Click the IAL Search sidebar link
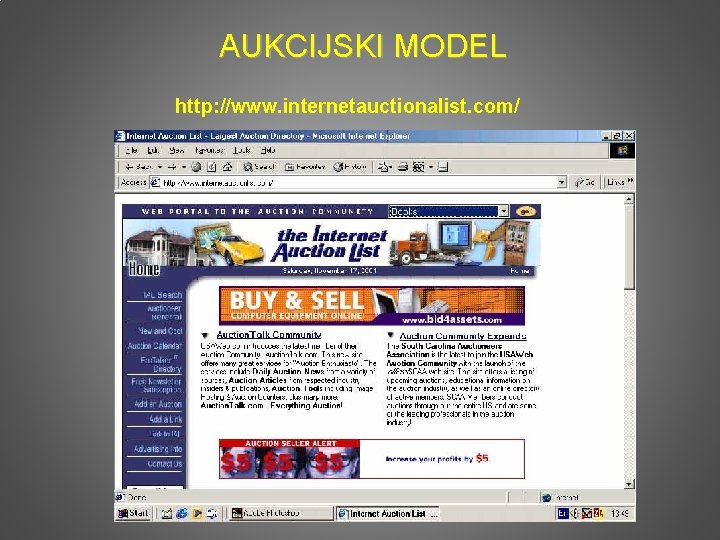The image size is (720, 540). pos(162,295)
